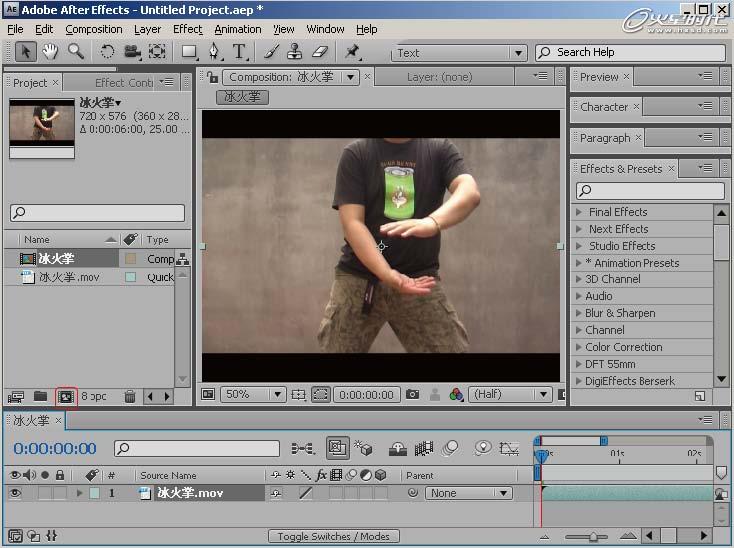Click the Composition Mini-Flowchart icon in timeline
Viewport: 734px width, 548px height.
[x=303, y=449]
